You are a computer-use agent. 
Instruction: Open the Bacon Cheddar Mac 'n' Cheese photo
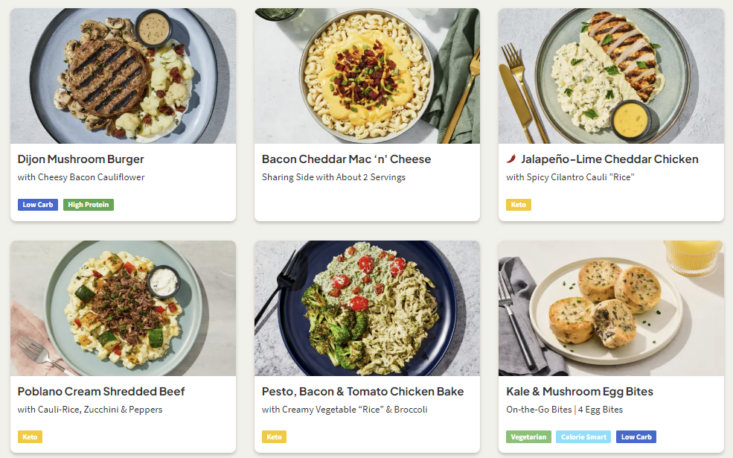(367, 76)
